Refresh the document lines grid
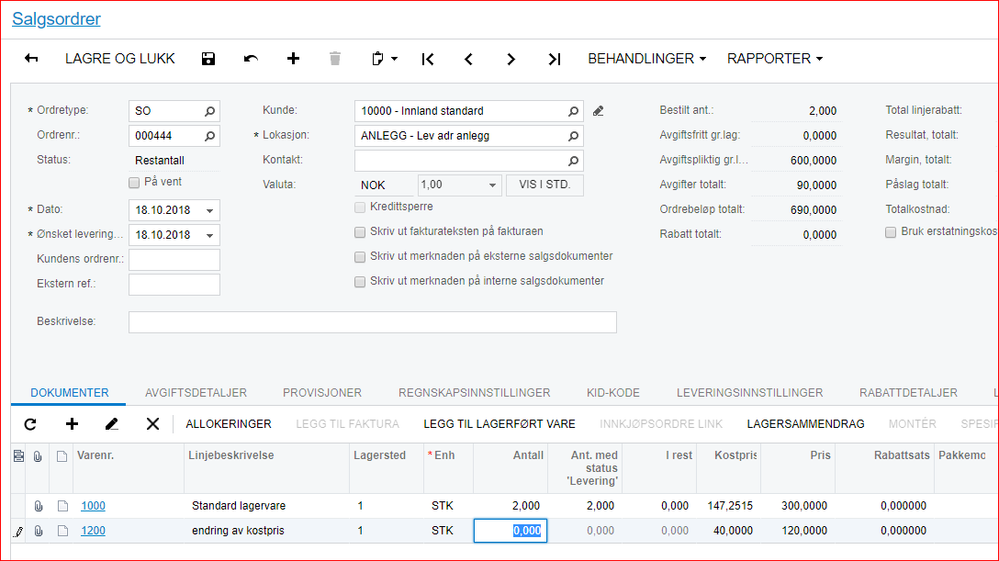 pyautogui.click(x=30, y=424)
